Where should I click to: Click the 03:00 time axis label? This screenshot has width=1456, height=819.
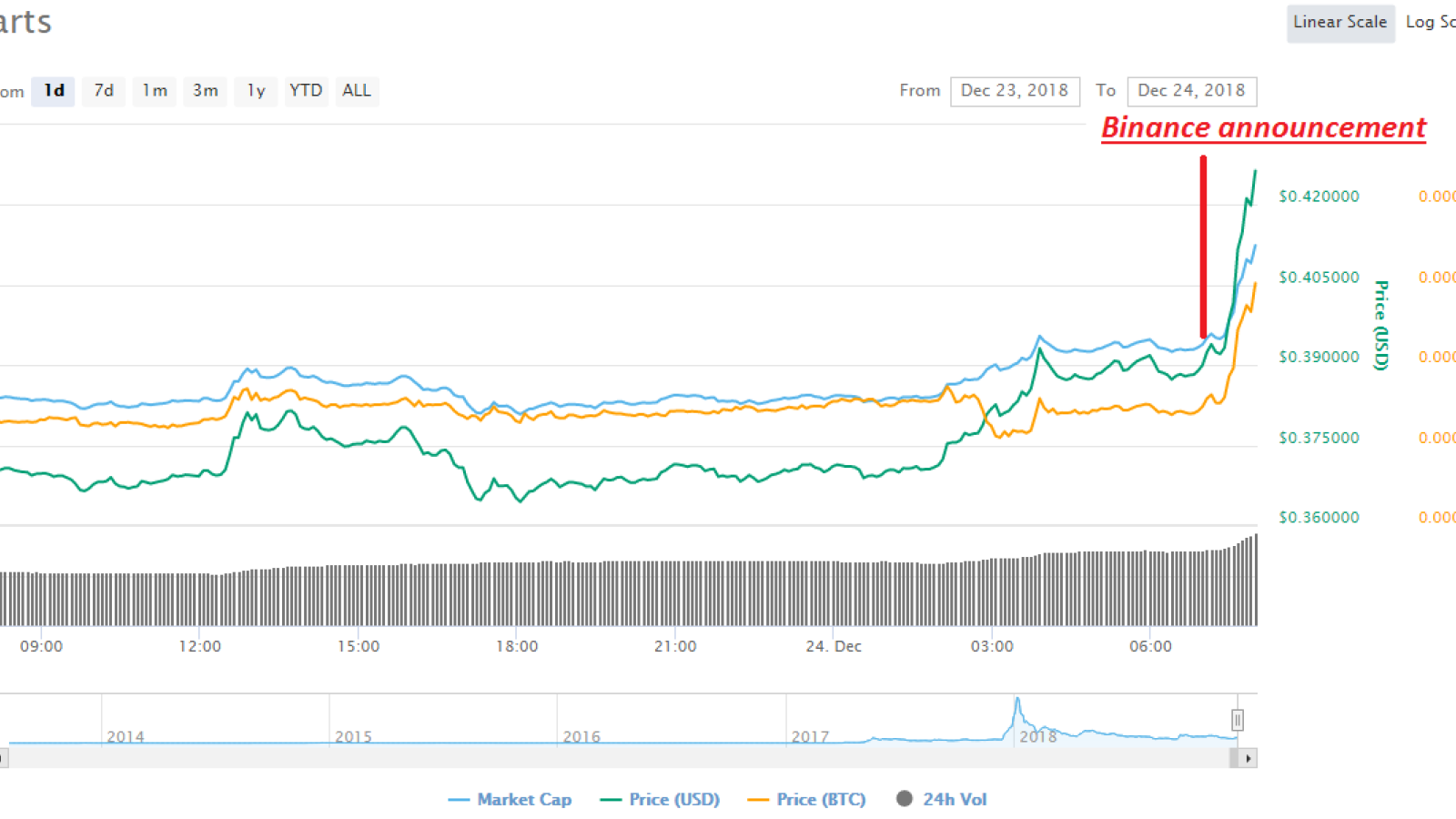coord(992,647)
